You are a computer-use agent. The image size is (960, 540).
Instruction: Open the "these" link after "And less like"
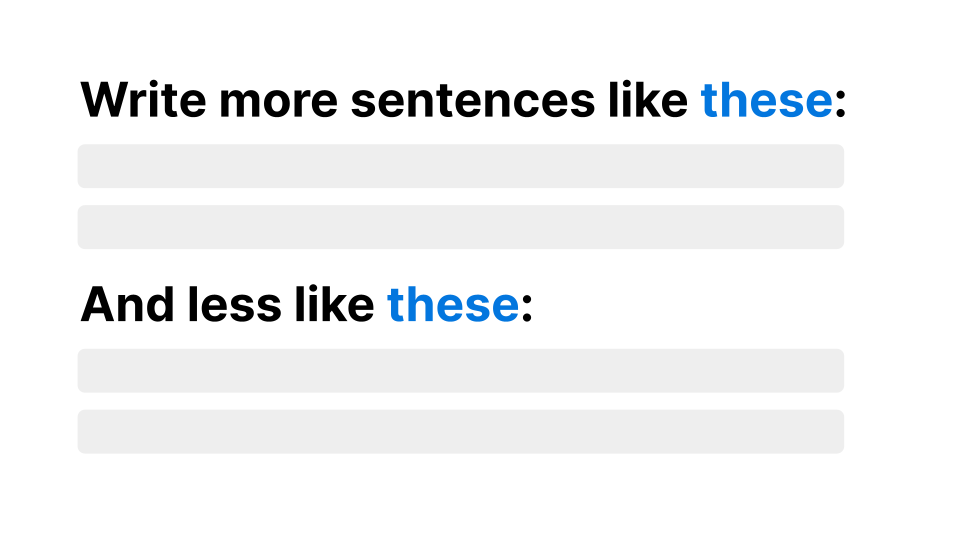click(x=453, y=304)
